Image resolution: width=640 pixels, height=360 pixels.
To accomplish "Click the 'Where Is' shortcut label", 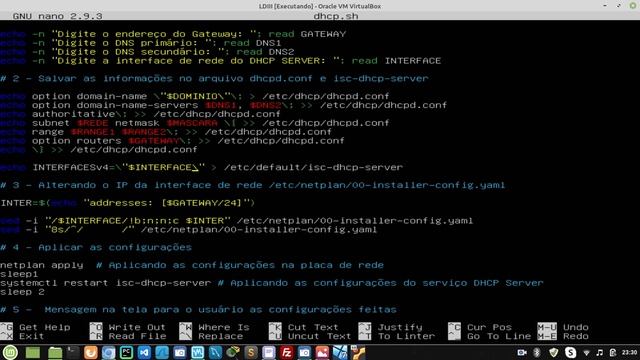I will 224,327.
